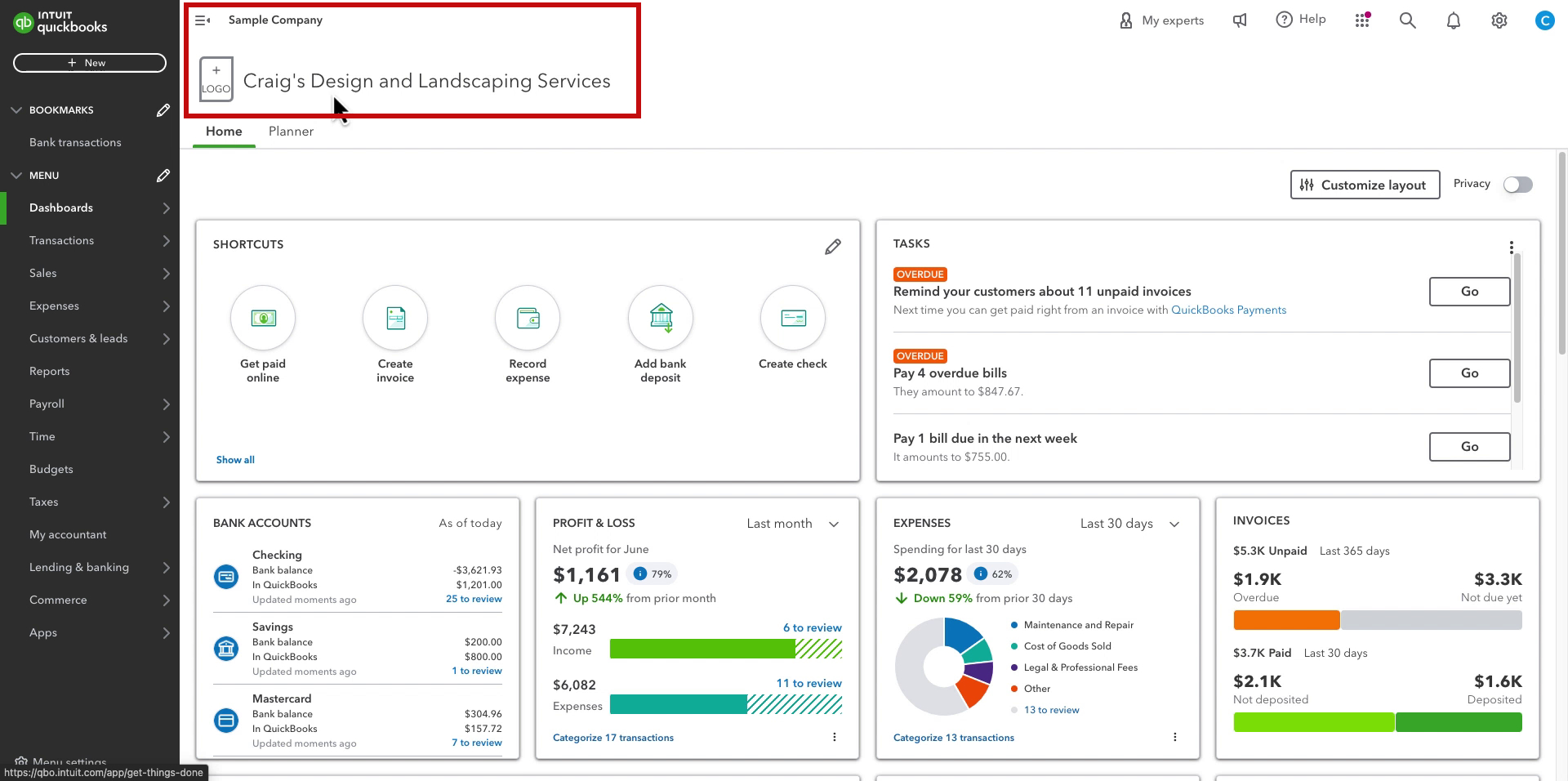Viewport: 1568px width, 781px height.
Task: Click Go for Pay 4 overdue bills
Action: 1469,373
